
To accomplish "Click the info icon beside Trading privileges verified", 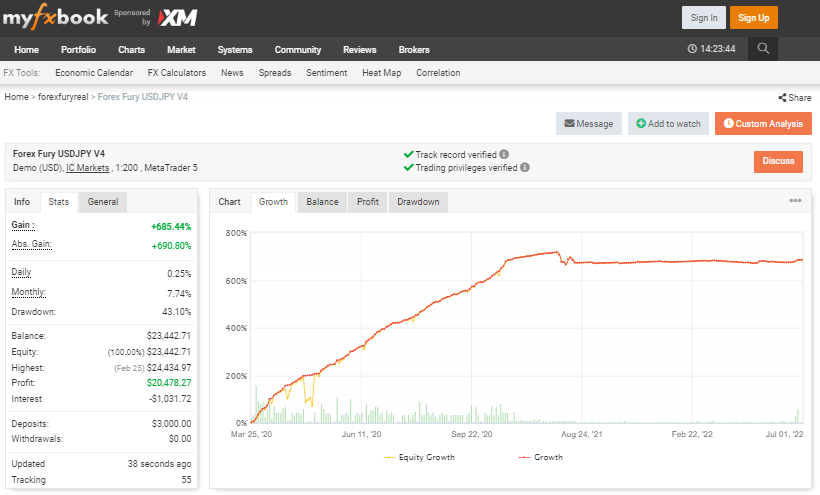I will 524,168.
